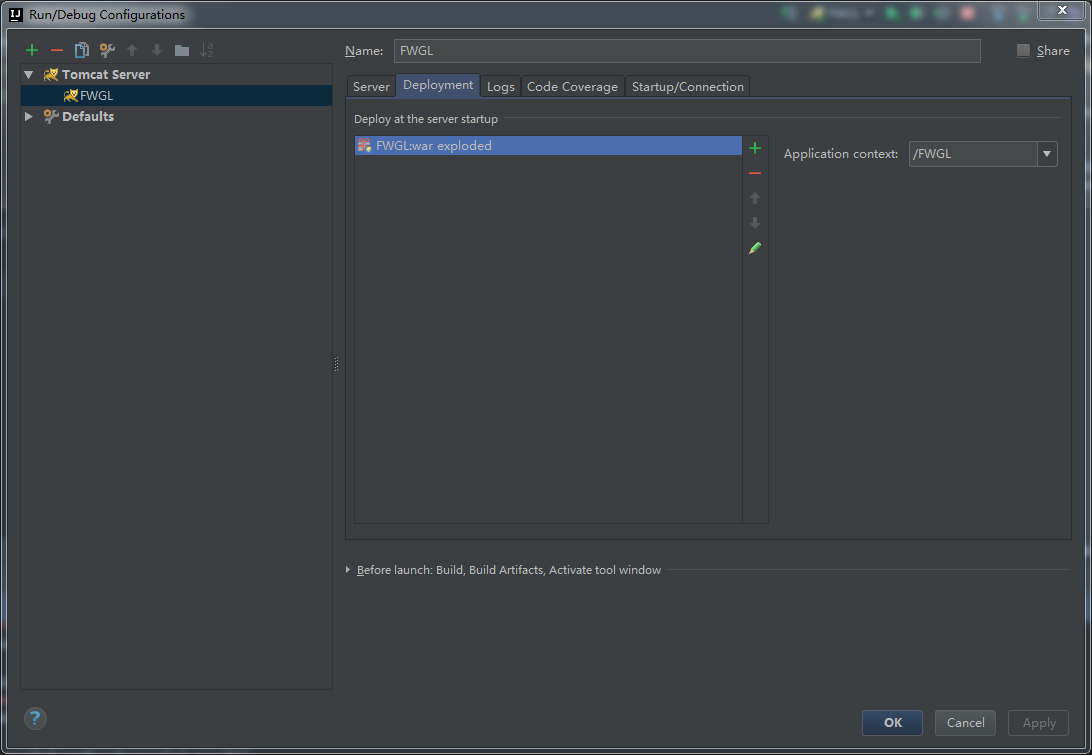This screenshot has height=755, width=1092.
Task: Expand Before launch section
Action: [x=348, y=570]
